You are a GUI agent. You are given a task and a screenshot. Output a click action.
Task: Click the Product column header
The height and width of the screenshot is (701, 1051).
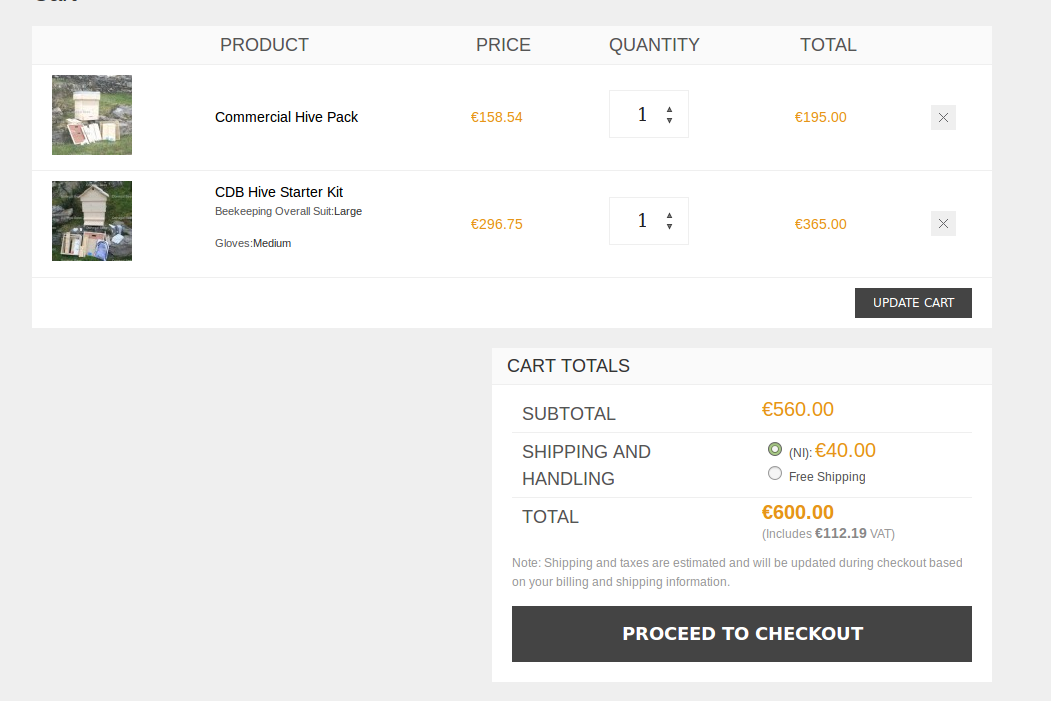point(264,45)
